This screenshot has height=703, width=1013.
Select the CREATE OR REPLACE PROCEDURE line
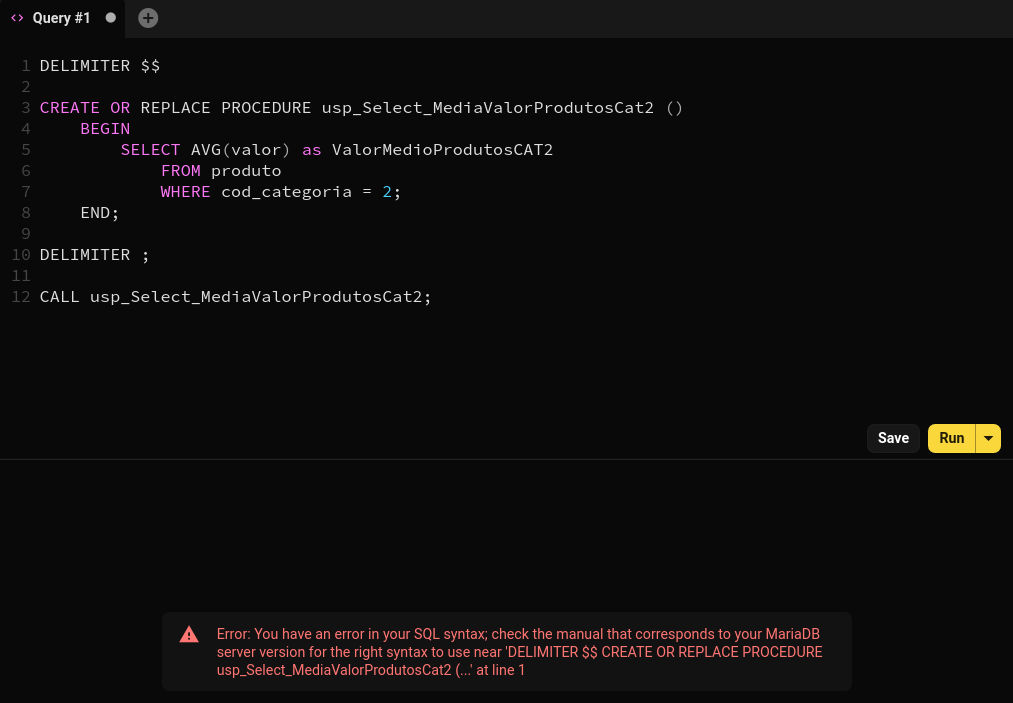360,107
